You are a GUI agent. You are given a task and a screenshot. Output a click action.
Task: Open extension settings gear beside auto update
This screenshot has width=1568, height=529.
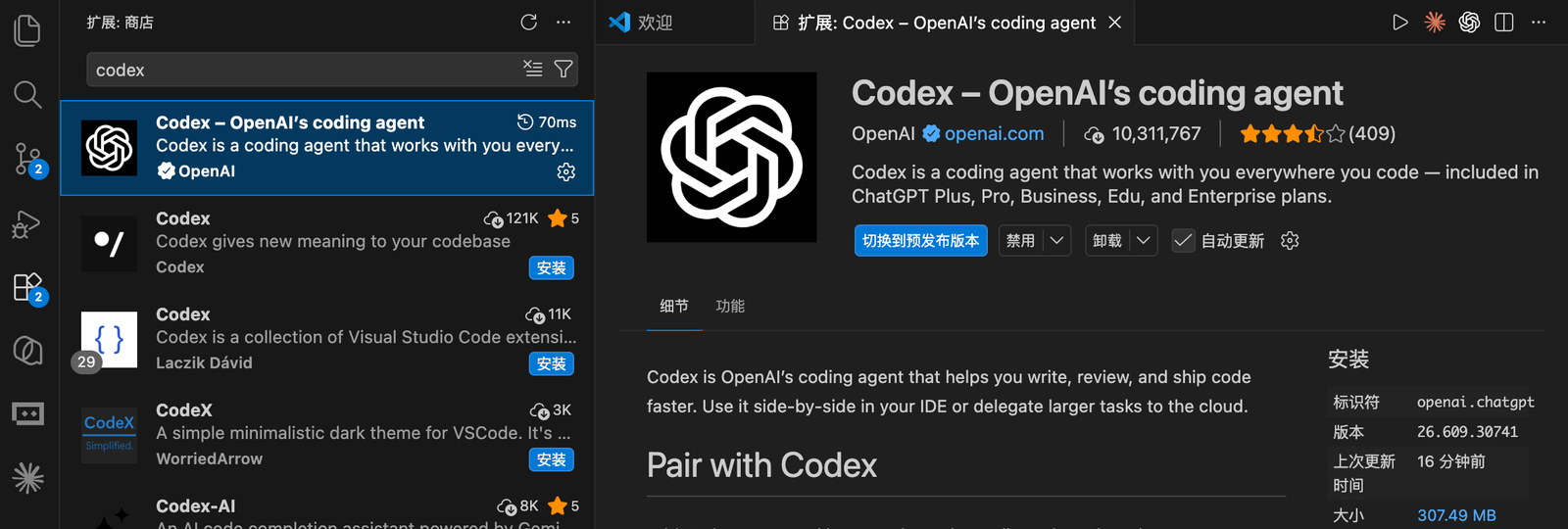pyautogui.click(x=1290, y=240)
